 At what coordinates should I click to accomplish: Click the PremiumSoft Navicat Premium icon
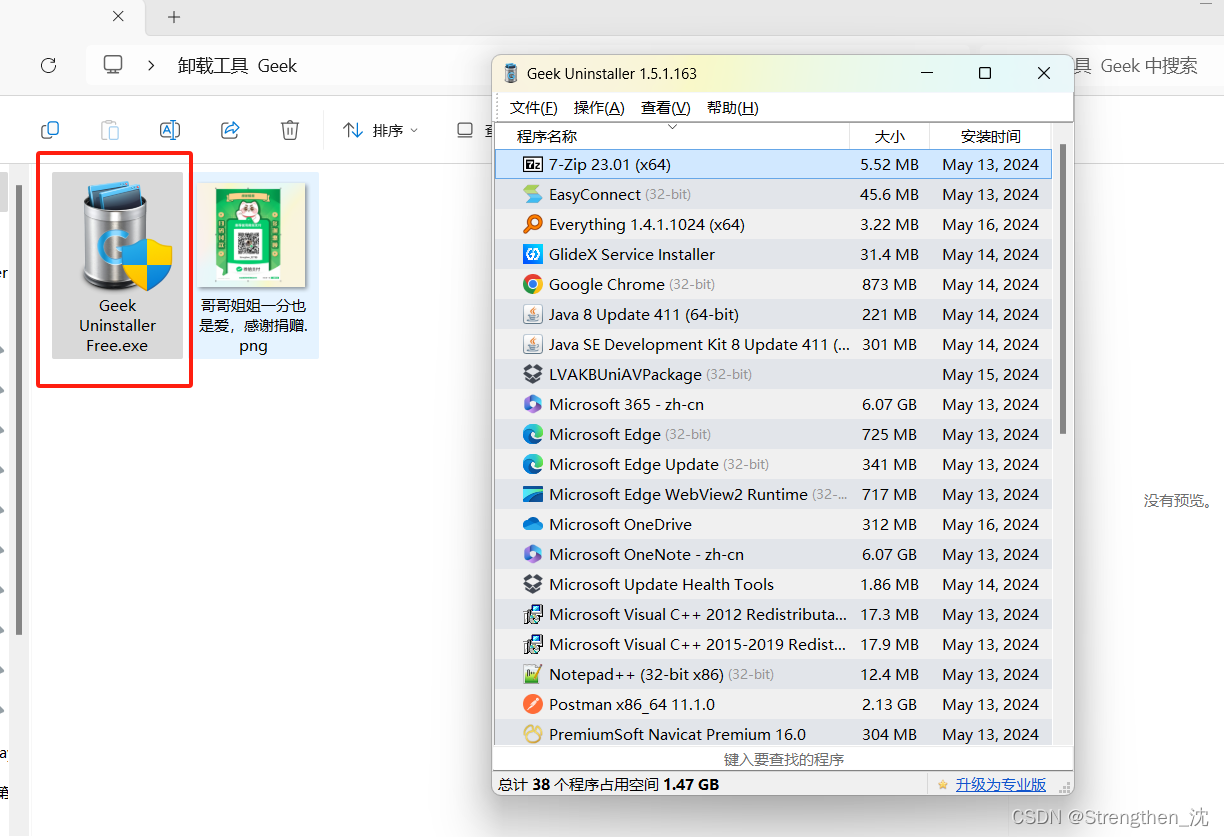533,734
